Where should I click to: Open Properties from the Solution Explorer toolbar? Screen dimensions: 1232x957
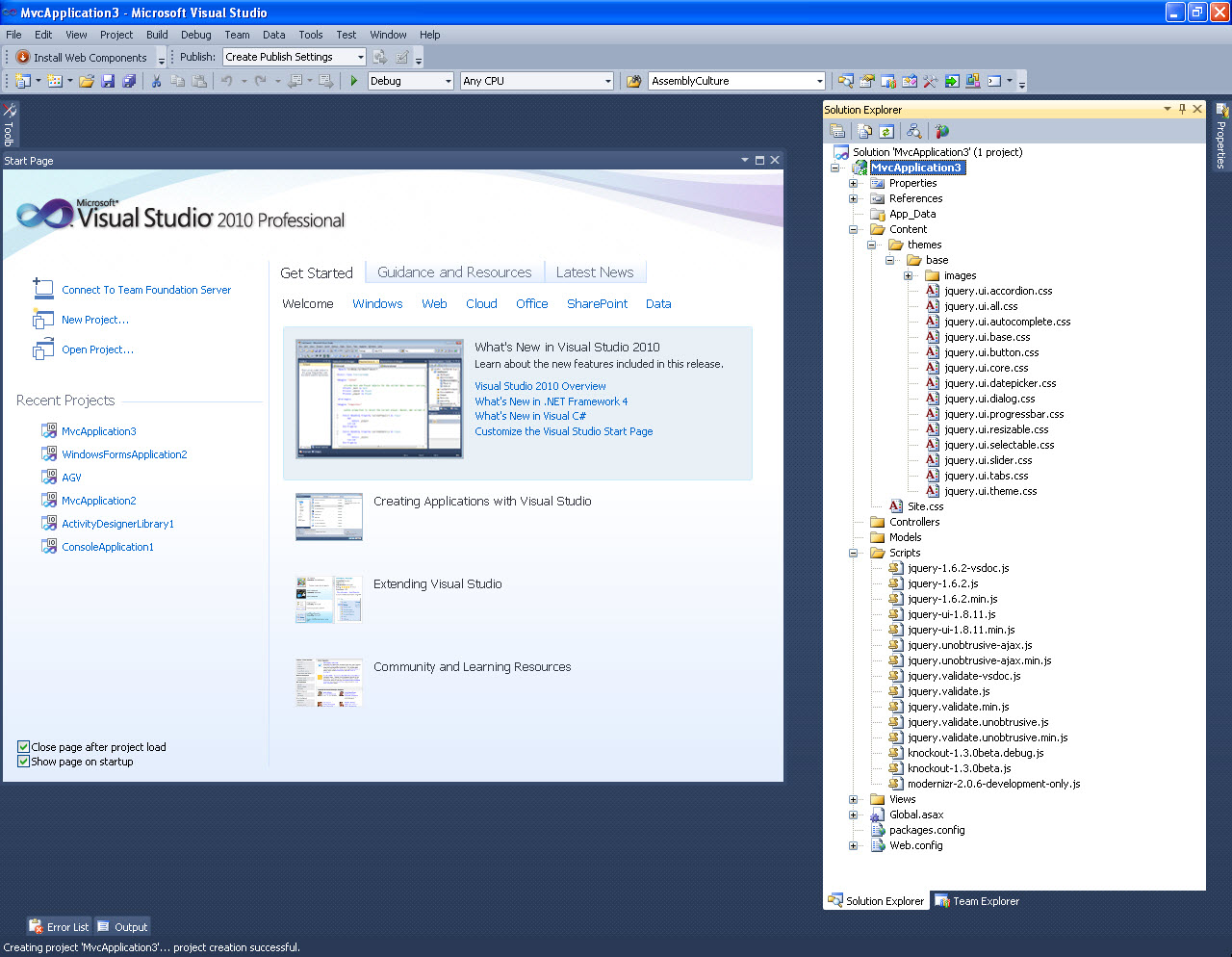tap(837, 130)
